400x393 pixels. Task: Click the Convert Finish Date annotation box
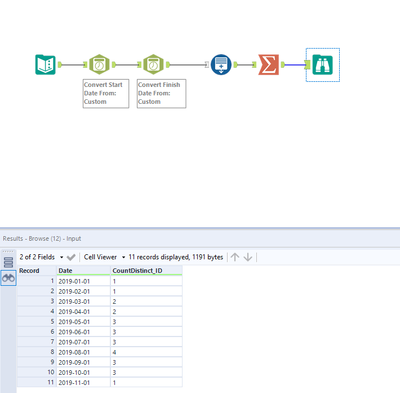tap(161, 93)
